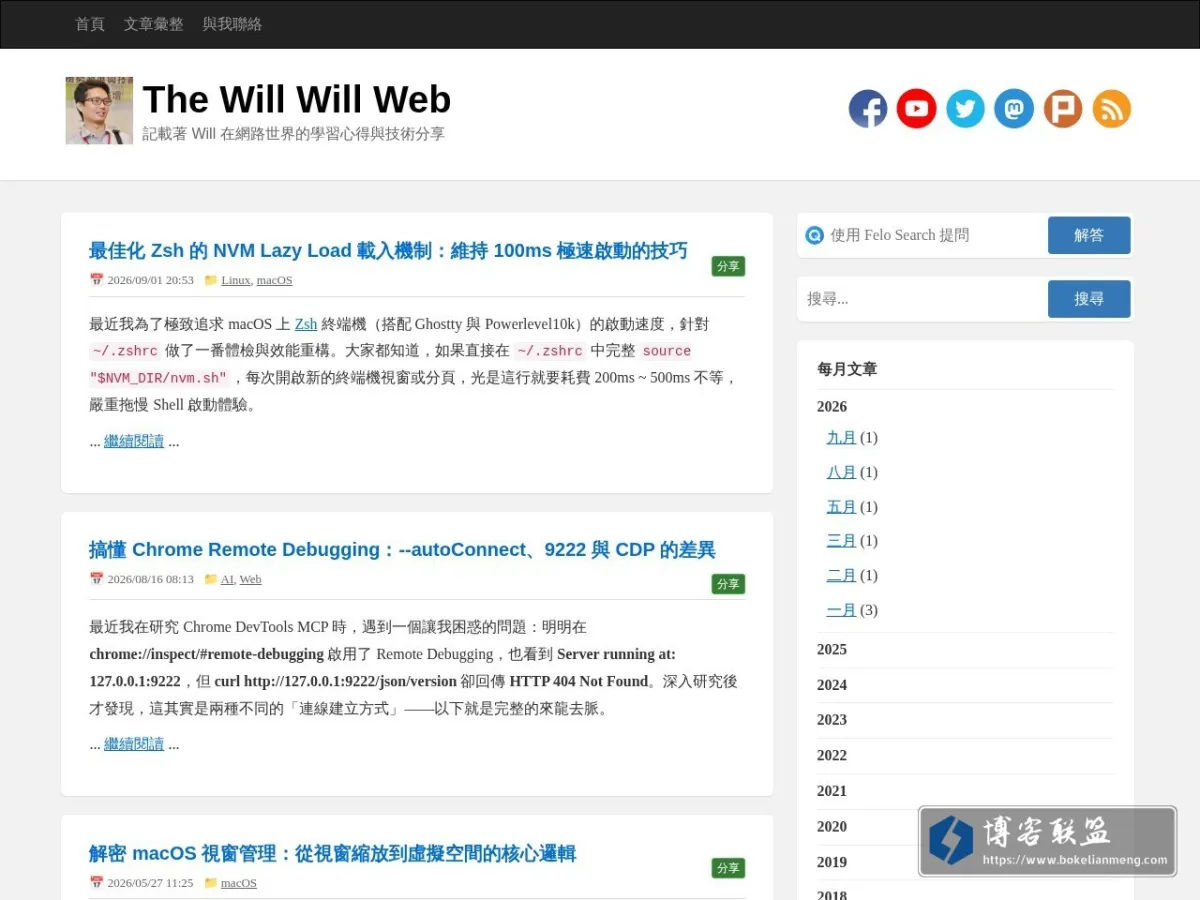Click the author avatar photo
This screenshot has width=1200, height=900.
(99, 111)
